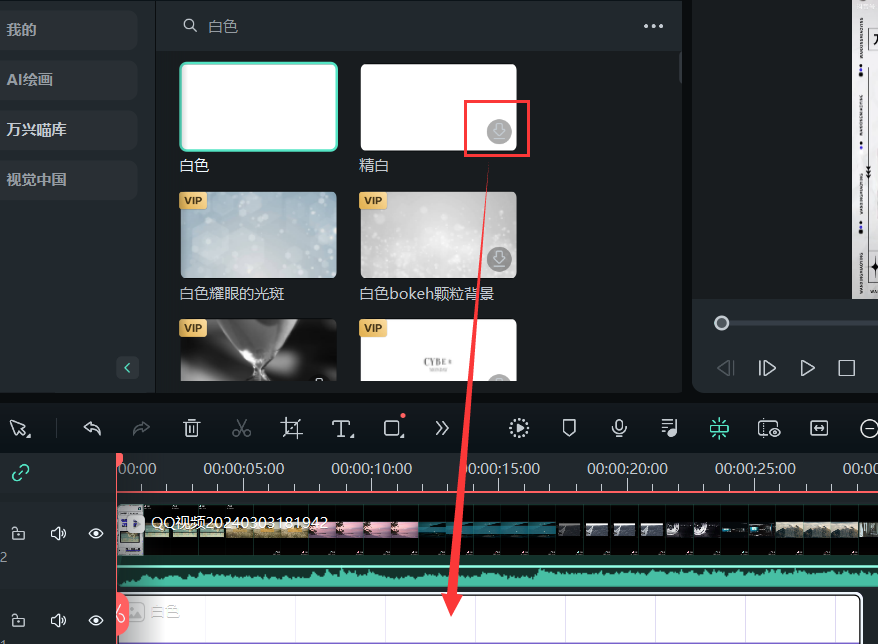This screenshot has width=878, height=644.
Task: Download the 白色bokeh颗粒背景 asset
Action: 499,259
